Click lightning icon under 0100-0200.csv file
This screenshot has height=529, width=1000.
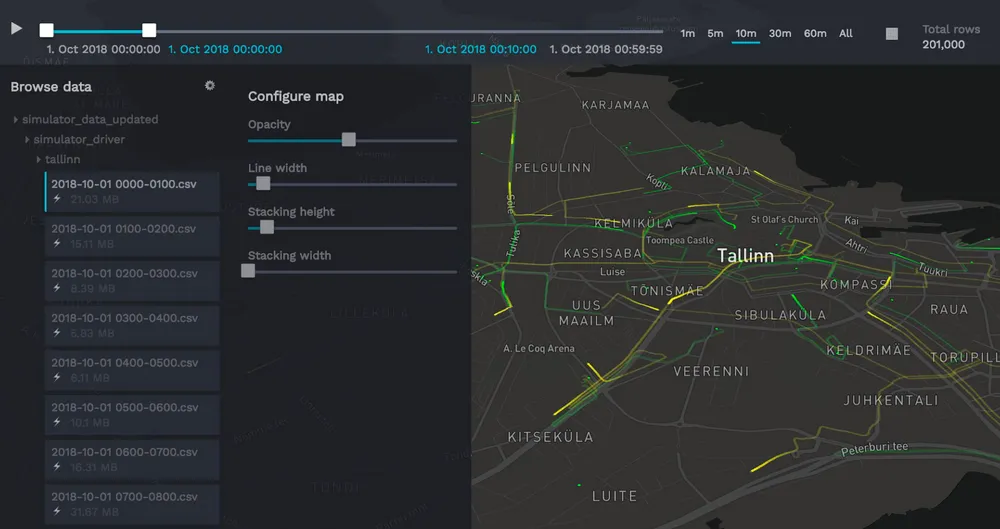[57, 244]
